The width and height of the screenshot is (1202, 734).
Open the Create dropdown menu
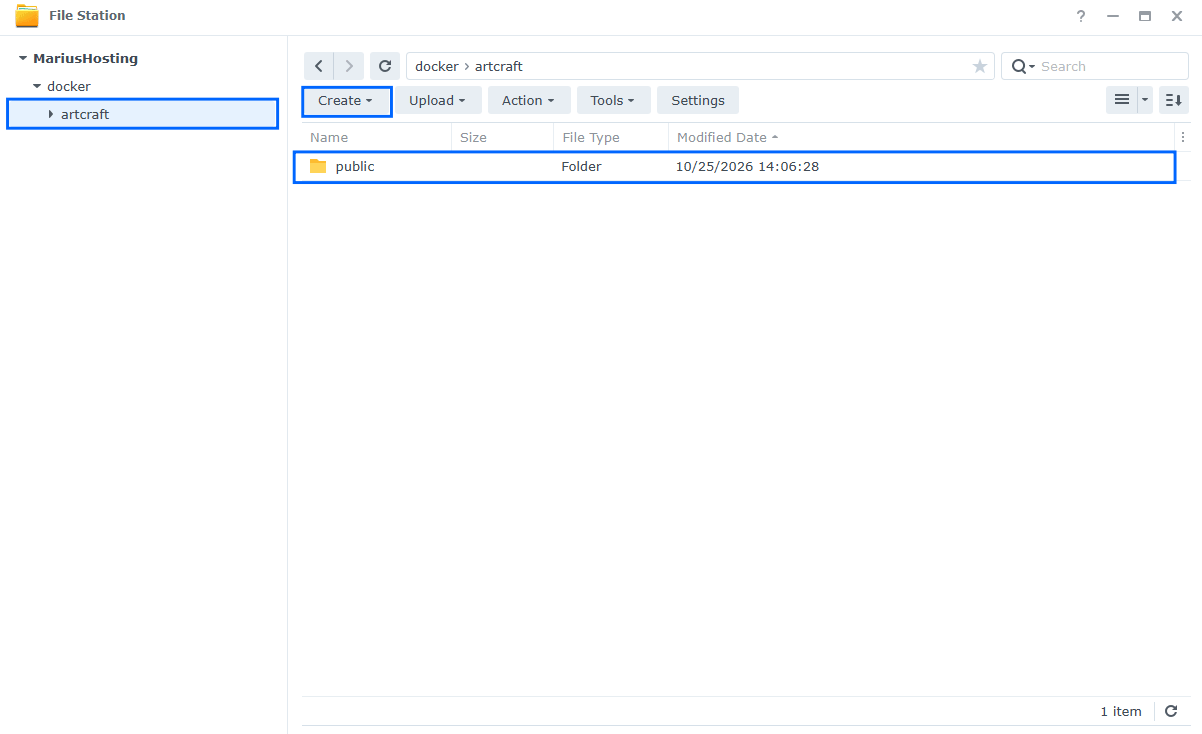click(x=346, y=100)
